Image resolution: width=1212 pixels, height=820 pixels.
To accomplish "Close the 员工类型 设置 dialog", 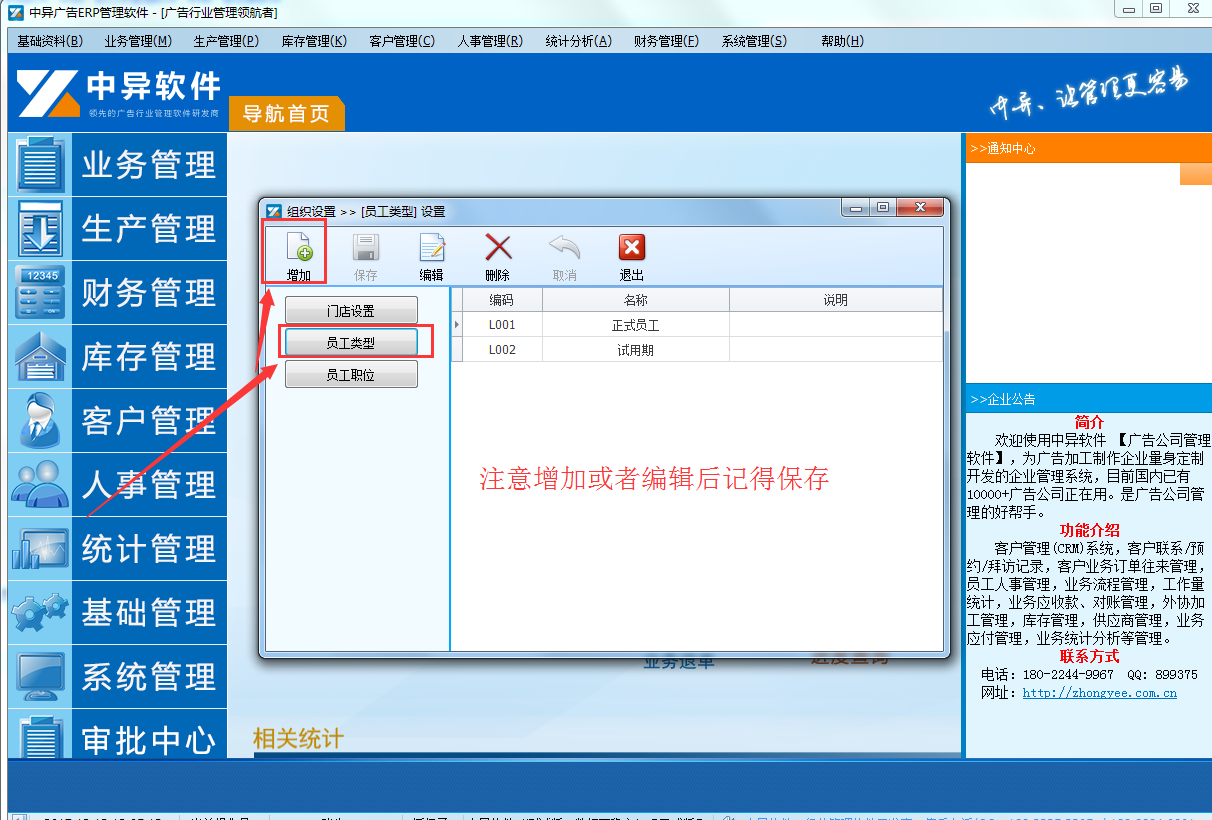I will click(920, 208).
